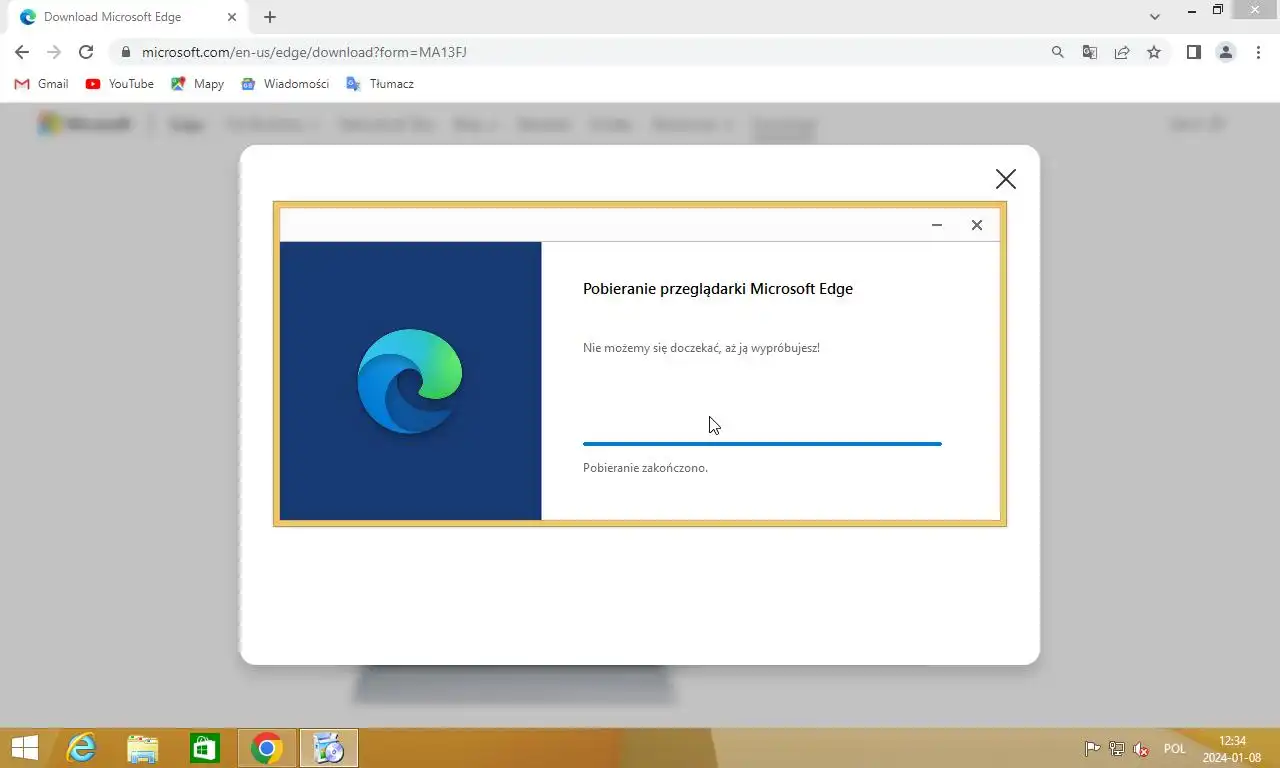The width and height of the screenshot is (1280, 768).
Task: Open File Explorer from the taskbar
Action: tap(143, 748)
